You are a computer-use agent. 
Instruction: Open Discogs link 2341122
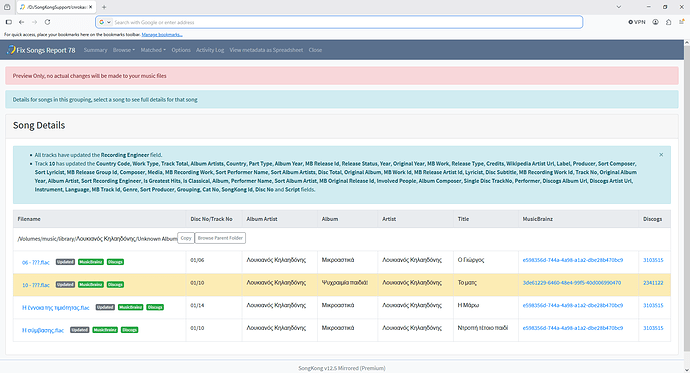click(x=653, y=283)
